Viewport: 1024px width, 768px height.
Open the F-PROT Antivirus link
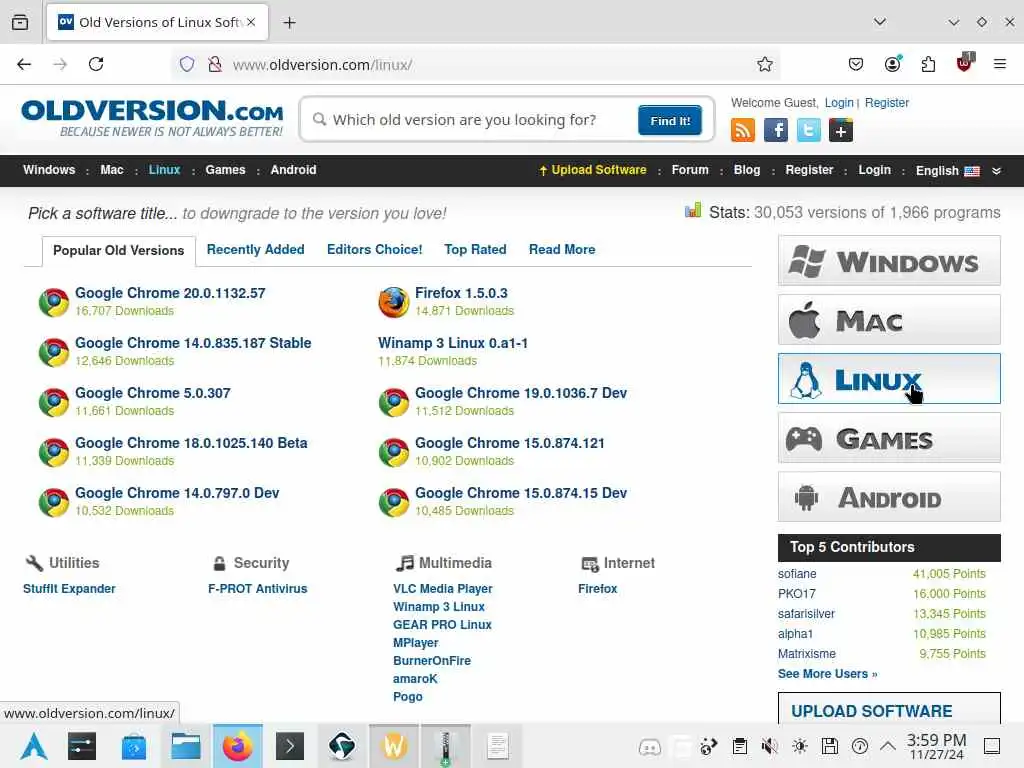click(x=257, y=588)
